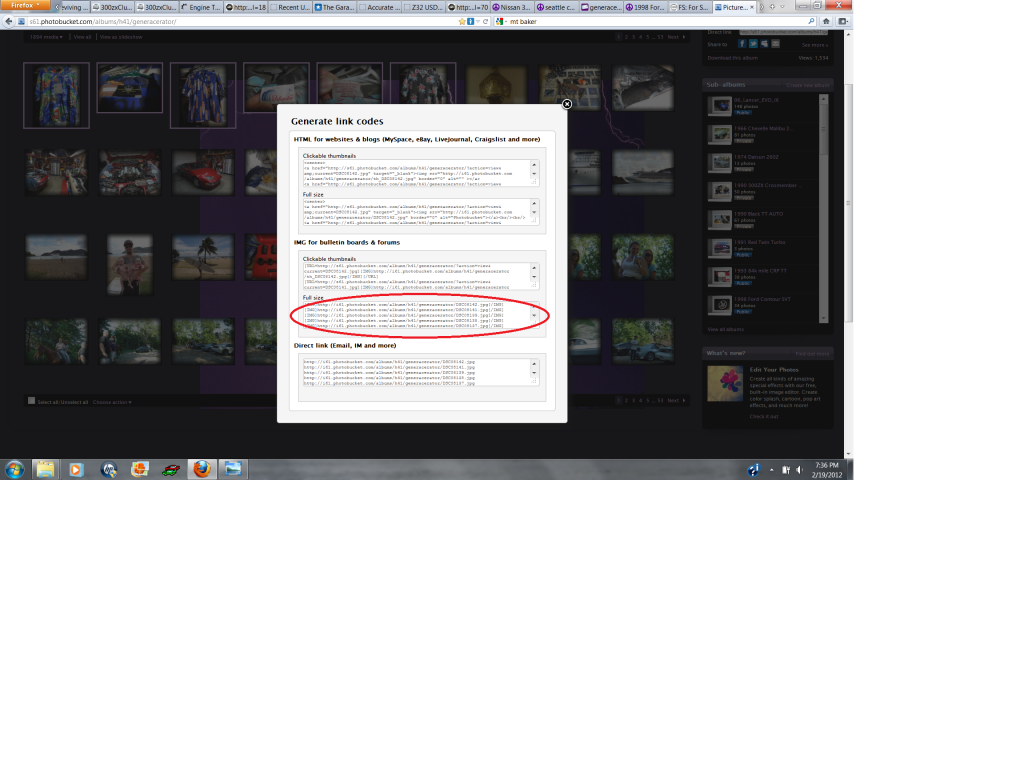This screenshot has height=768, width=1024.
Task: Share album via Twitter icon
Action: 753,44
